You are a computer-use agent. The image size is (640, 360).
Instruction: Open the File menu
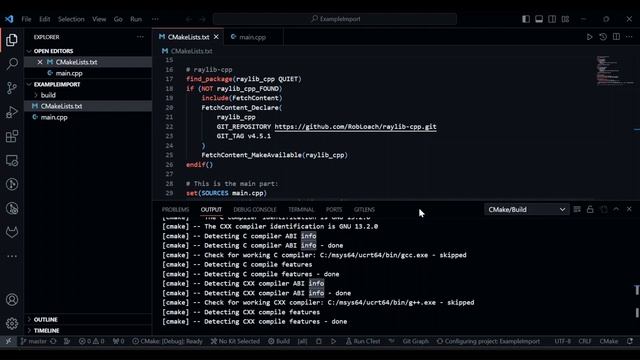coord(27,19)
